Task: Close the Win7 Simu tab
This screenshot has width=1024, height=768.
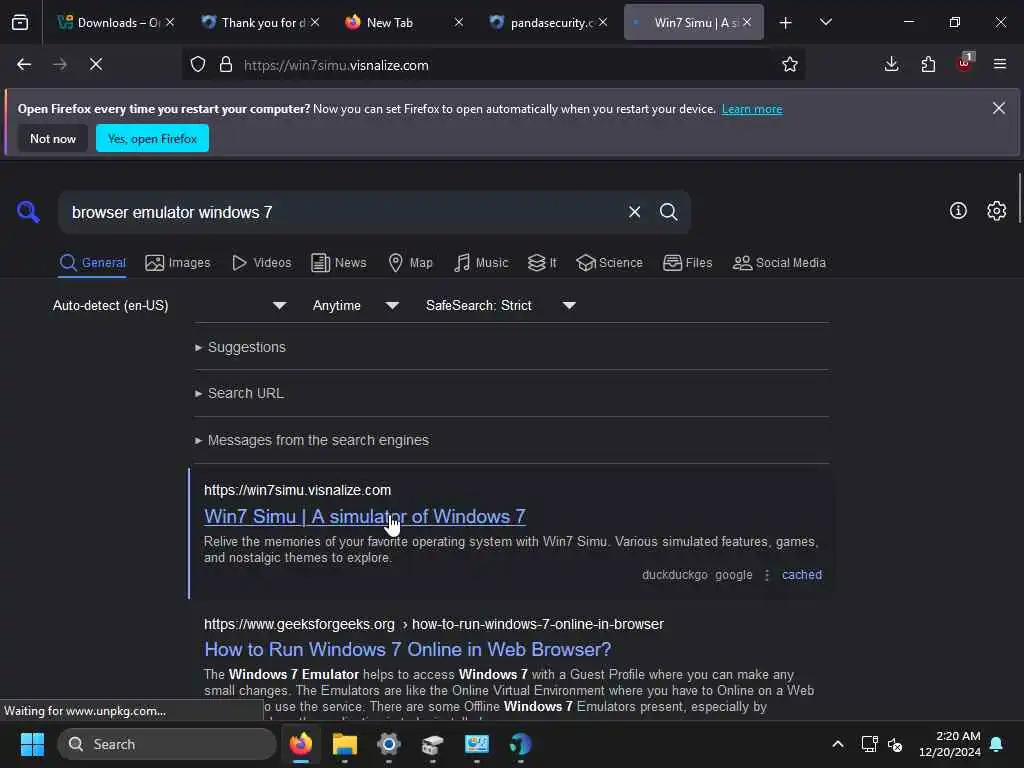Action: [746, 23]
